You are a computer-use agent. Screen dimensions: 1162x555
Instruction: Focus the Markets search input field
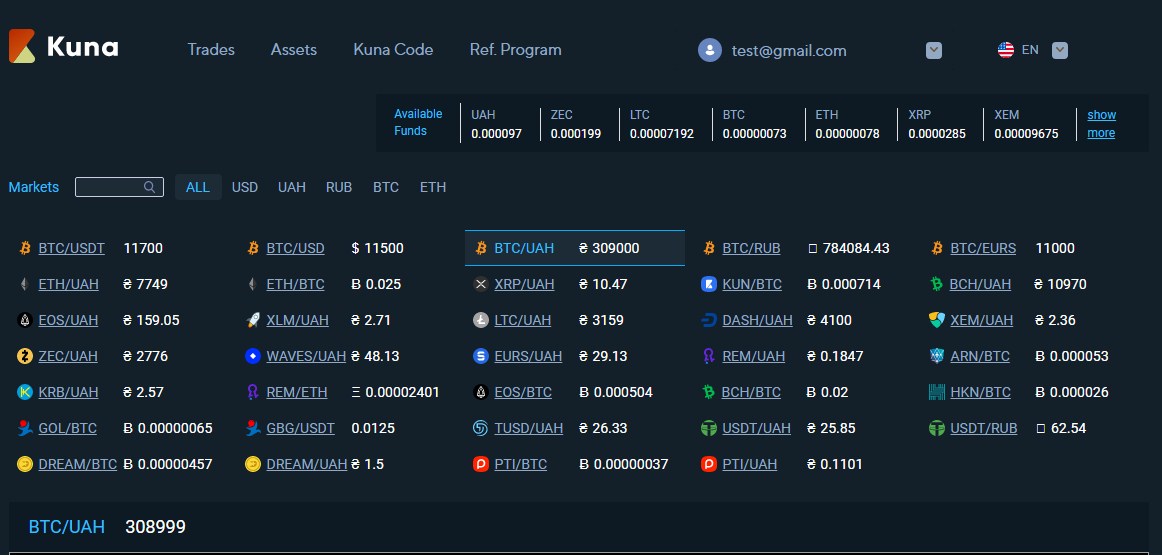point(108,187)
